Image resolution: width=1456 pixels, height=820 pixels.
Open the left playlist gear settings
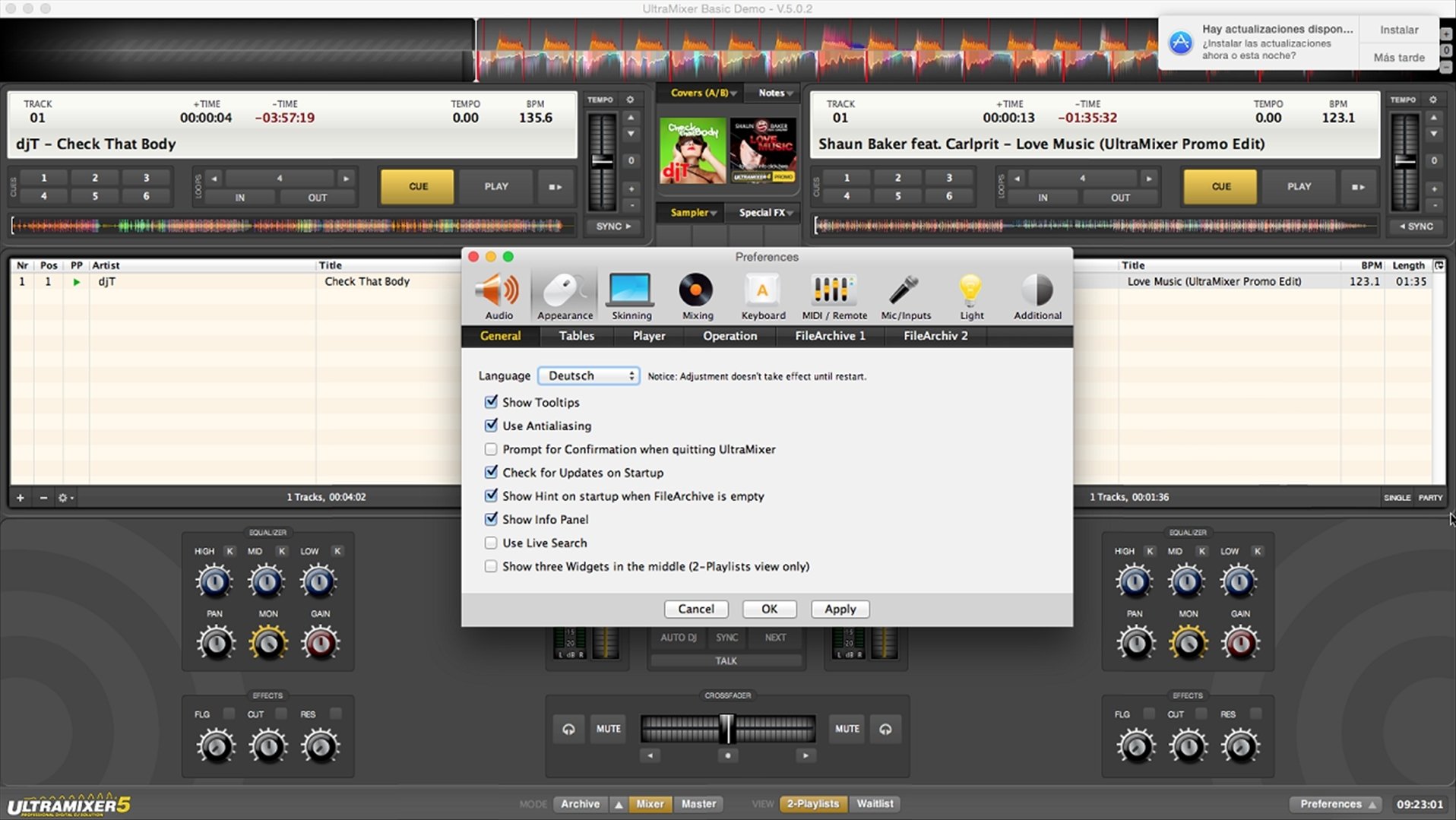tap(65, 498)
